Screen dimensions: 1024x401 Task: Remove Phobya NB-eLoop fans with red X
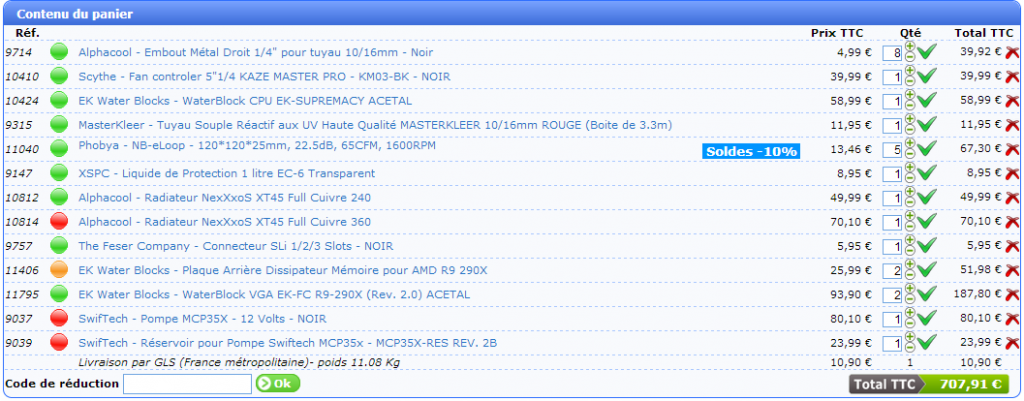tap(1012, 150)
